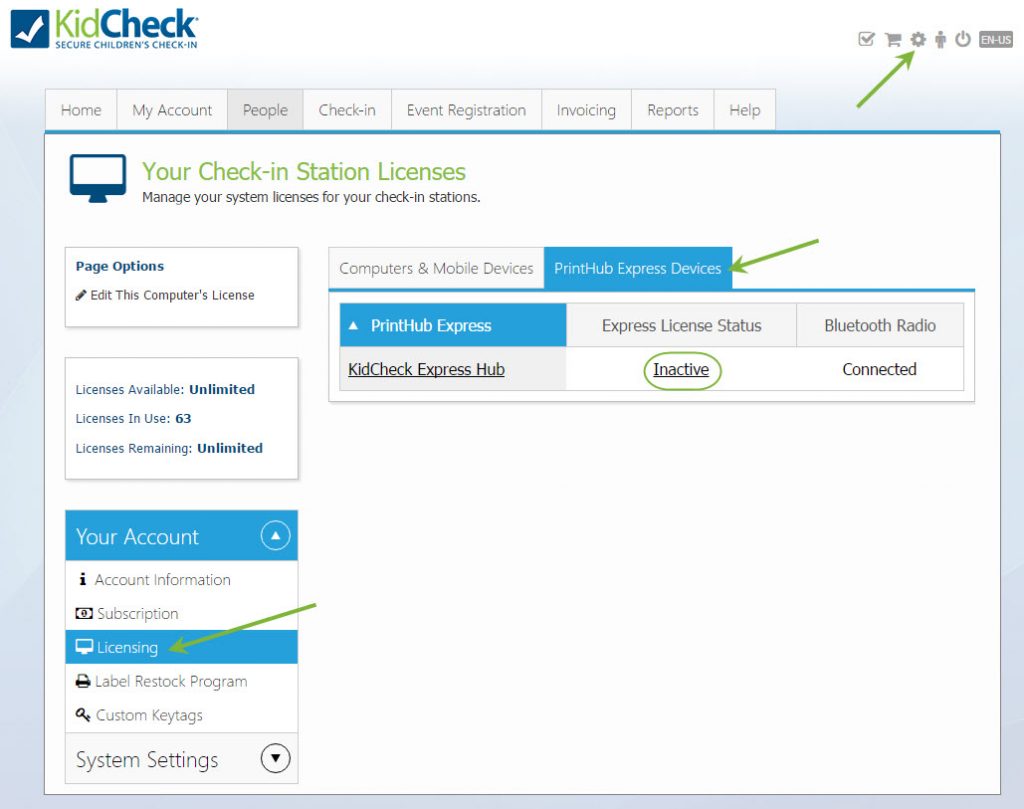Viewport: 1024px width, 809px height.
Task: Click the Inactive license status link
Action: 682,369
